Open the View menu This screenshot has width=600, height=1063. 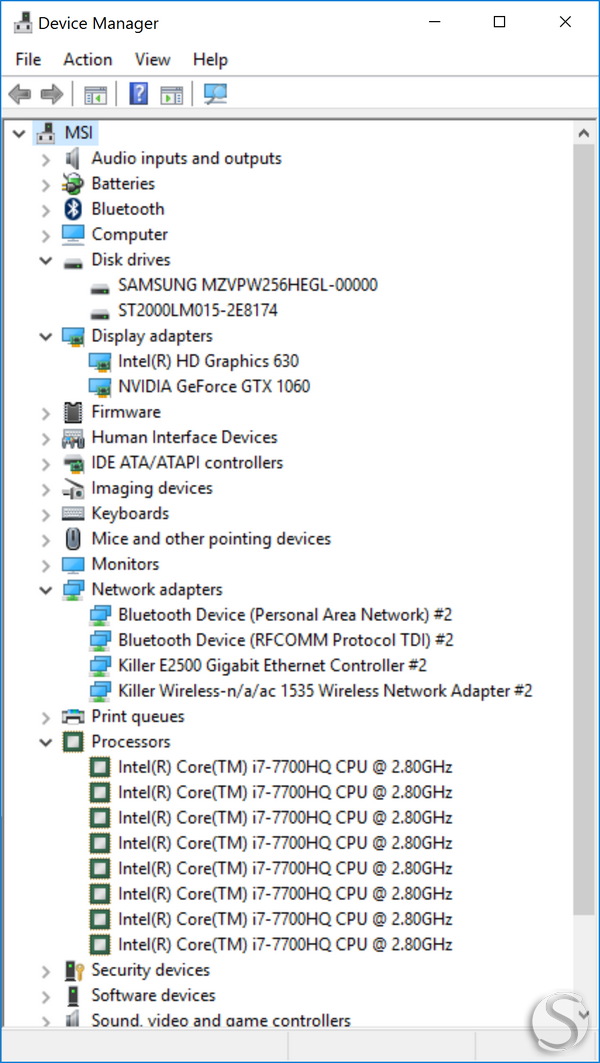(x=152, y=60)
